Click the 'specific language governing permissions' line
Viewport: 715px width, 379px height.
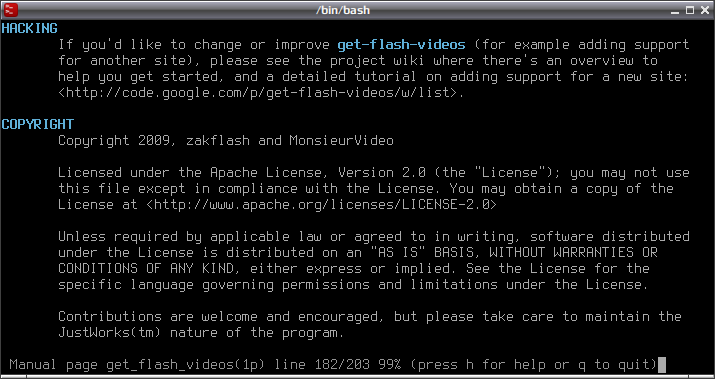pos(353,284)
